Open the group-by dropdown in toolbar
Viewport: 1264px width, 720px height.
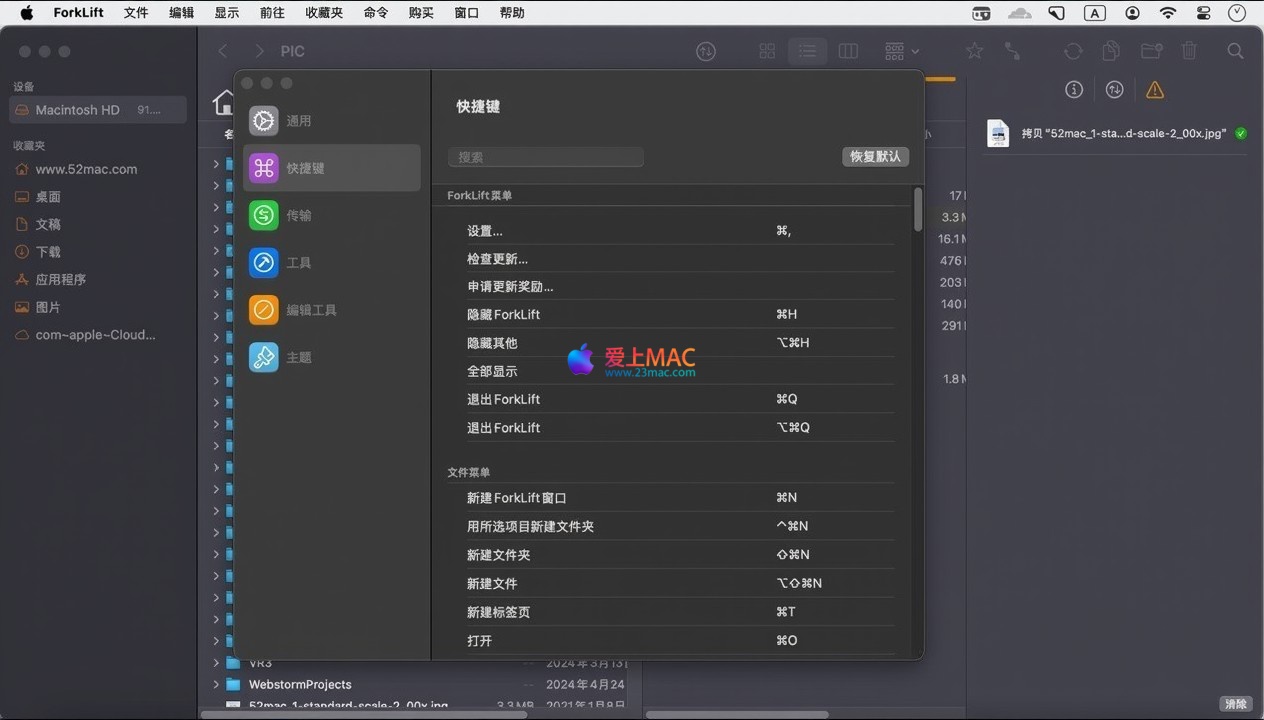(901, 51)
